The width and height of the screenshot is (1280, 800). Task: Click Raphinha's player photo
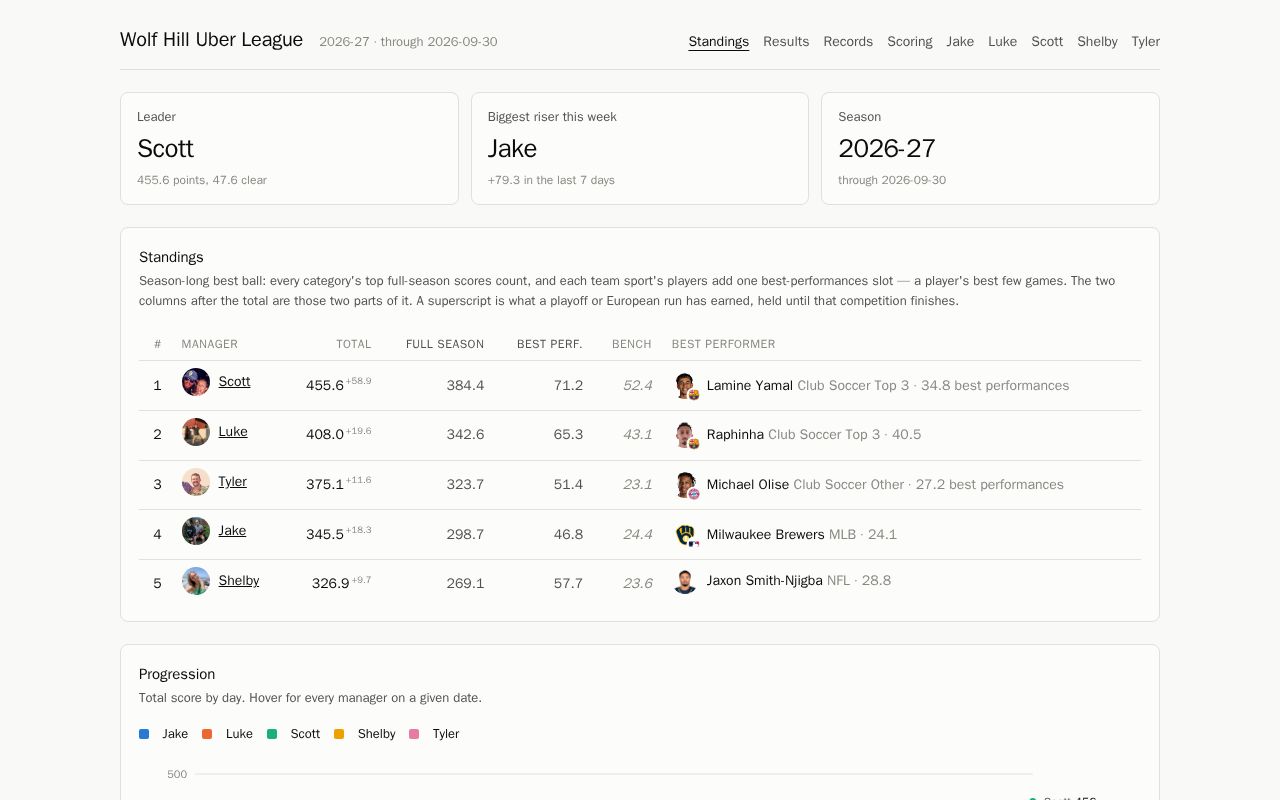[x=685, y=435]
